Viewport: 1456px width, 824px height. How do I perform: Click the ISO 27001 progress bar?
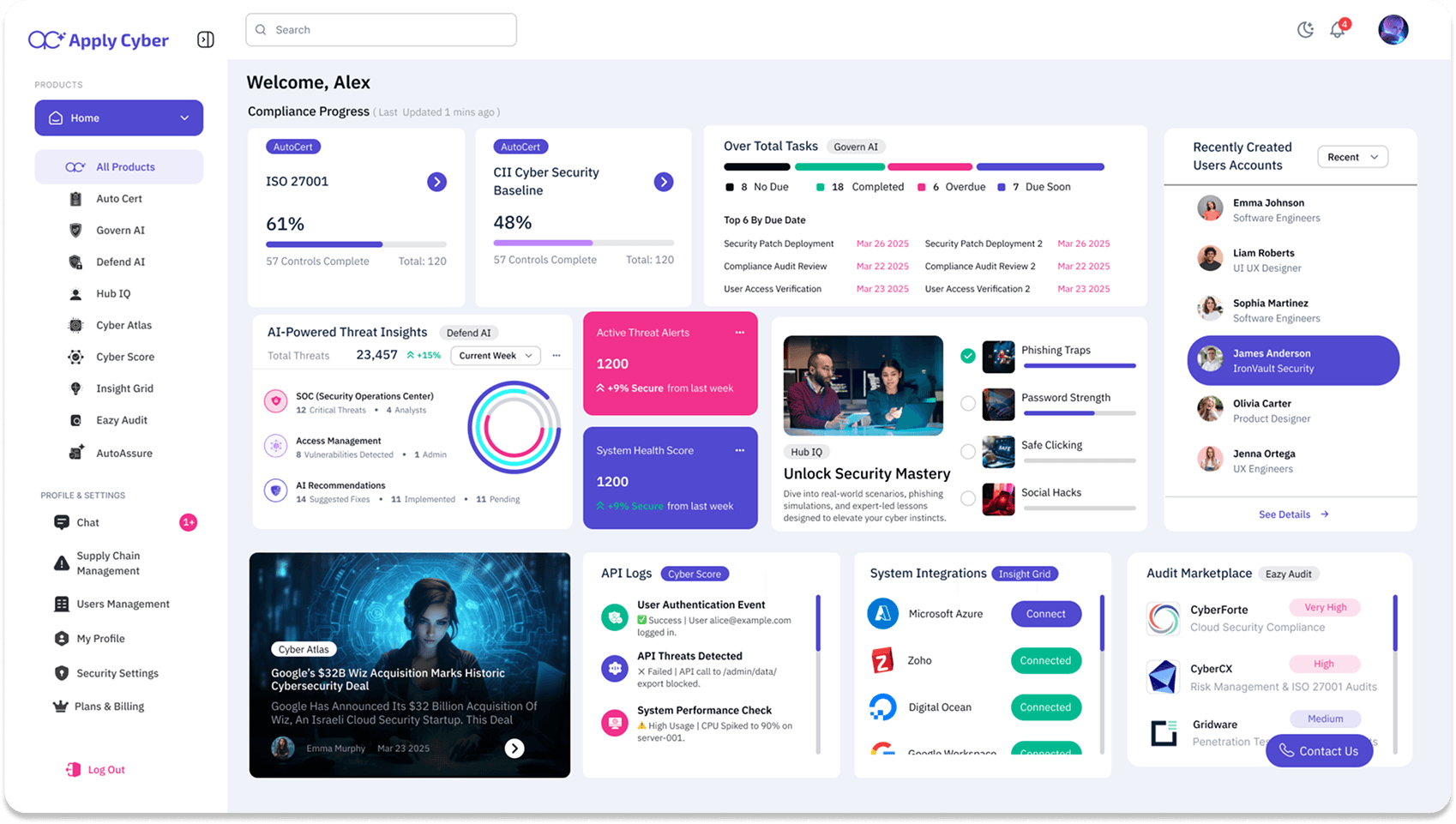pos(356,244)
